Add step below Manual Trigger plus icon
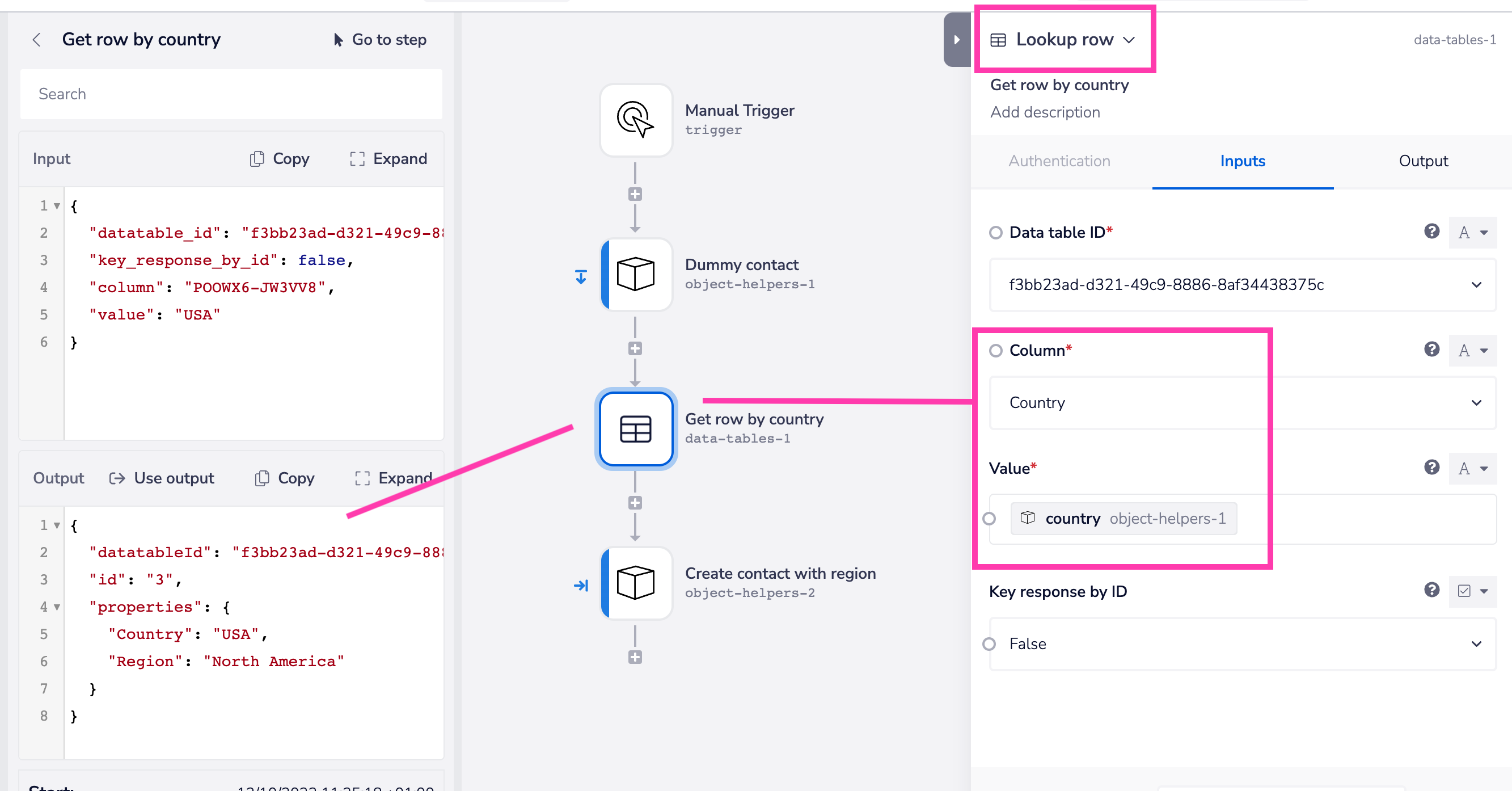This screenshot has width=1512, height=791. point(635,195)
